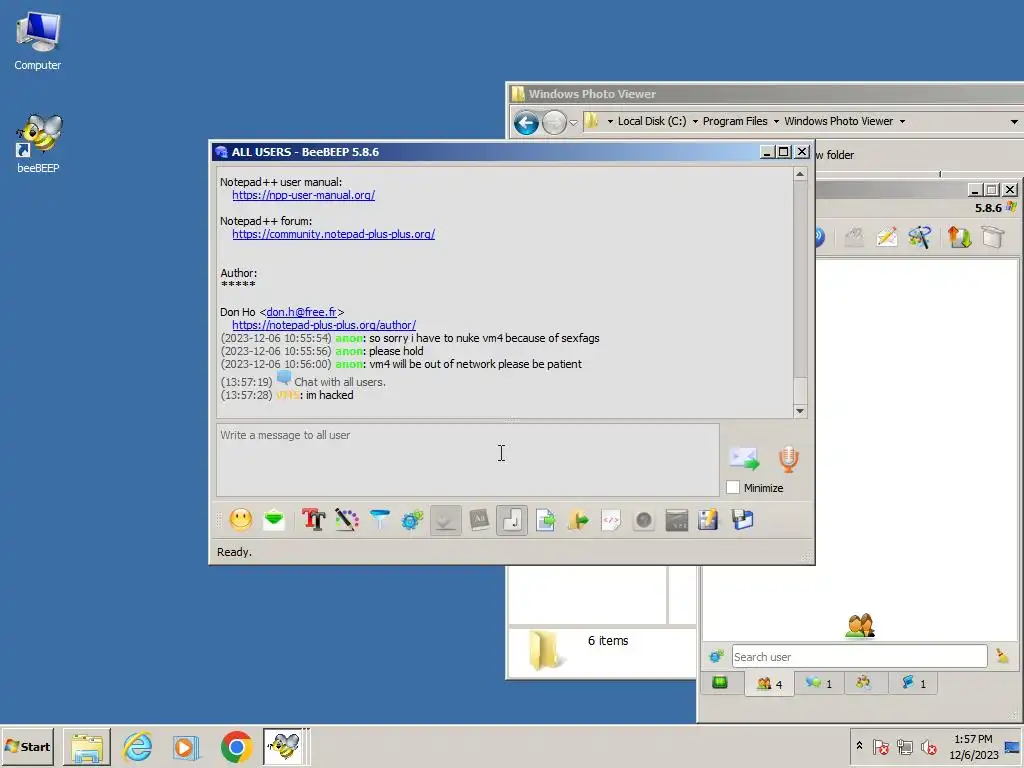
Task: Send the message with envelope arrow button
Action: (744, 458)
